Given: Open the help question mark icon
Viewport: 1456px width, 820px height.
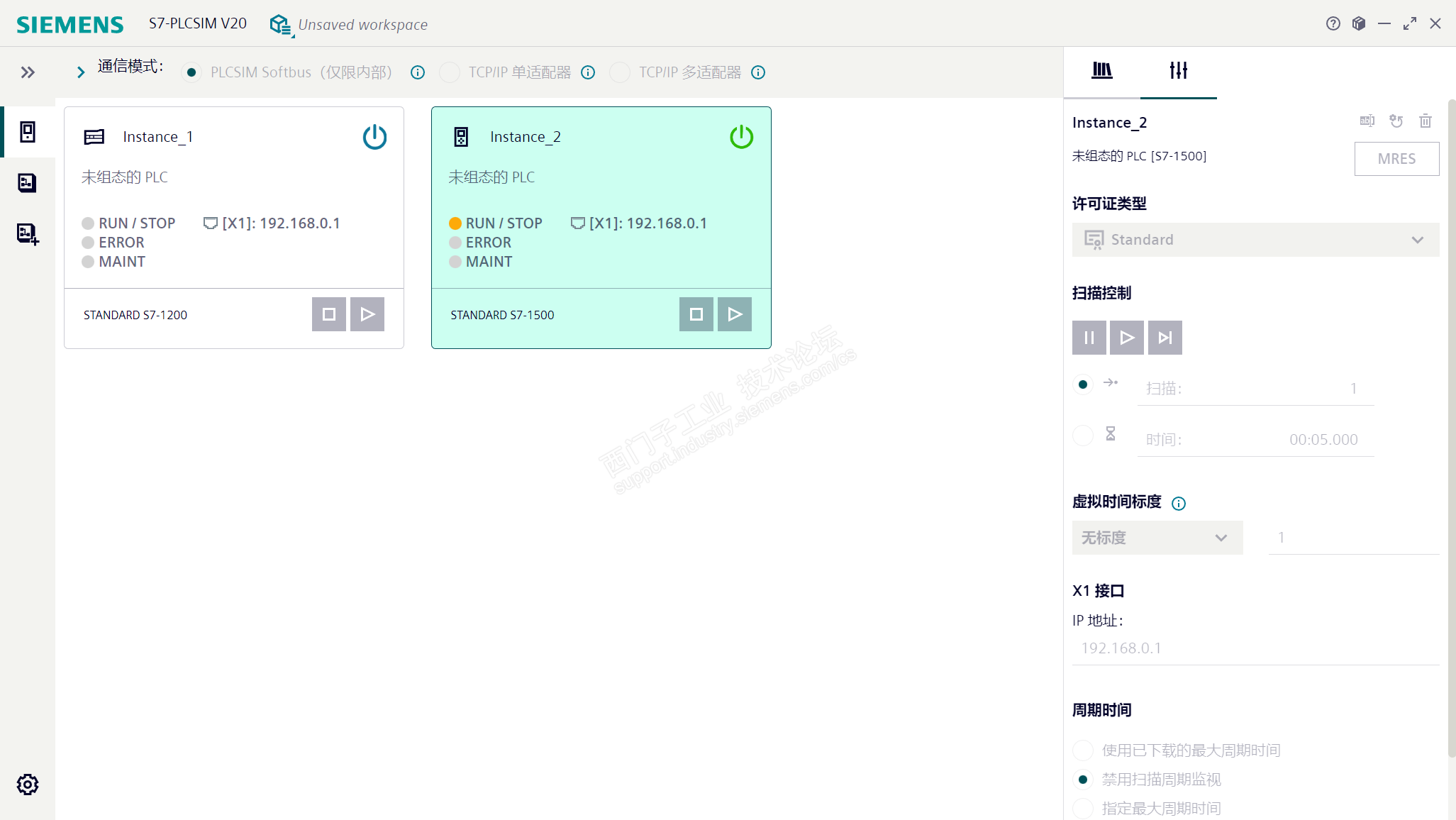Looking at the screenshot, I should click(x=1333, y=23).
